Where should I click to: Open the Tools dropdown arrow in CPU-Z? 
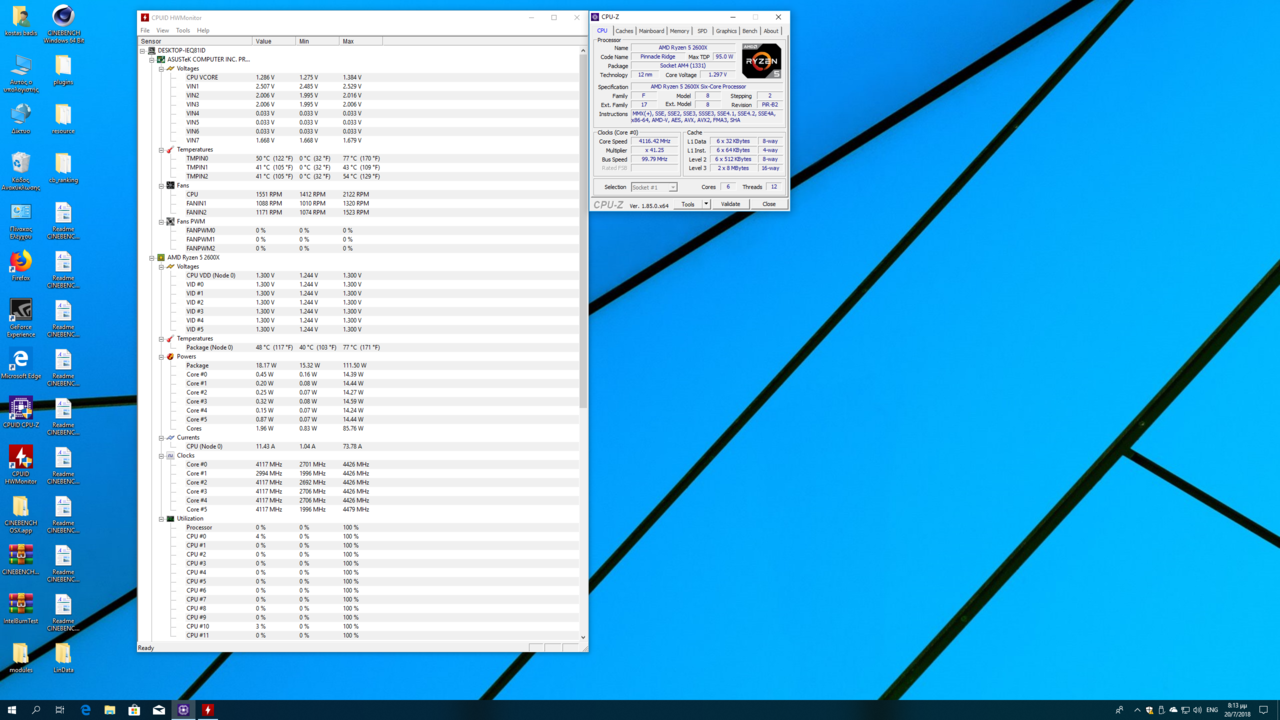(706, 204)
